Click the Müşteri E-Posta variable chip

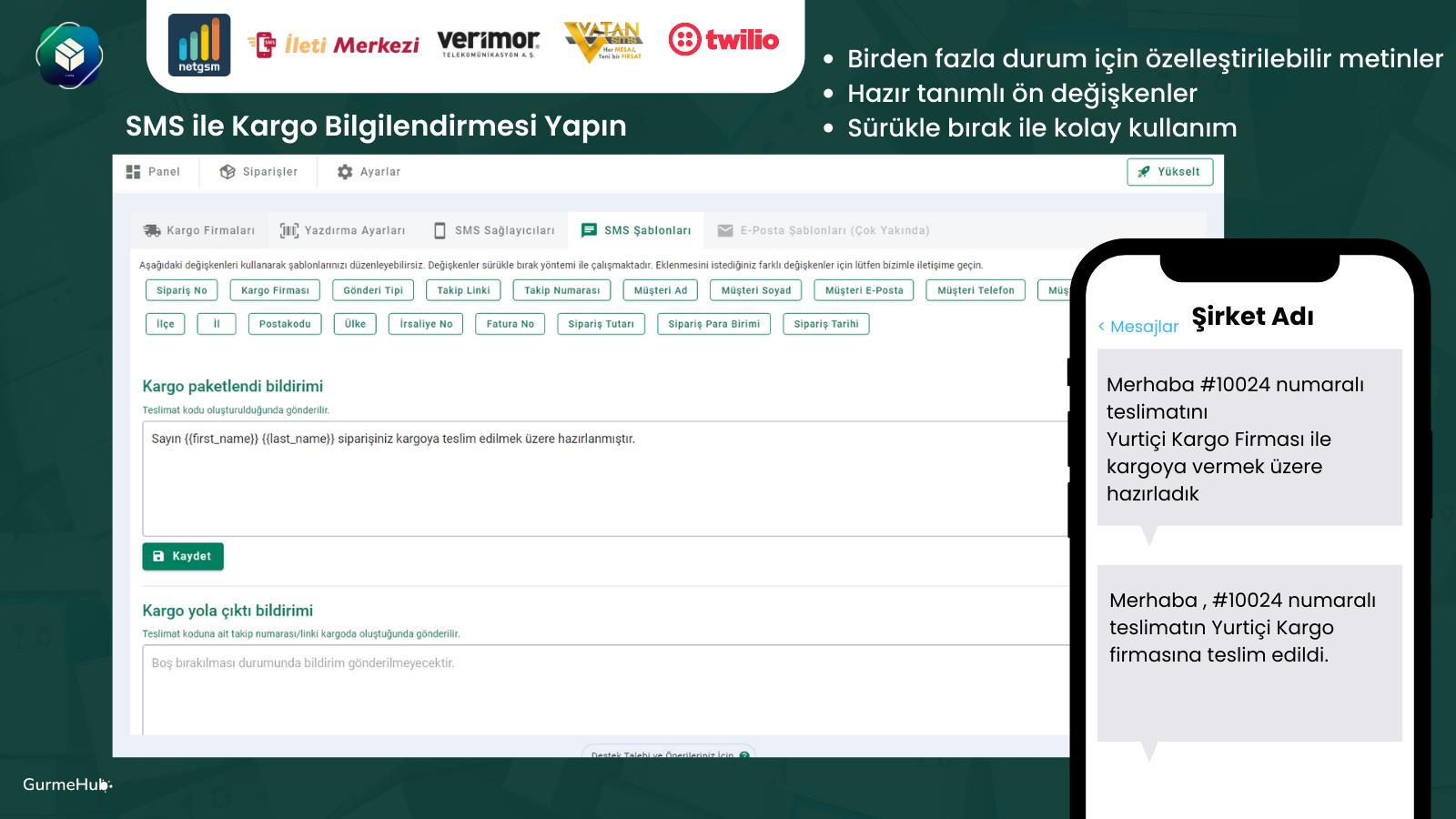click(864, 290)
